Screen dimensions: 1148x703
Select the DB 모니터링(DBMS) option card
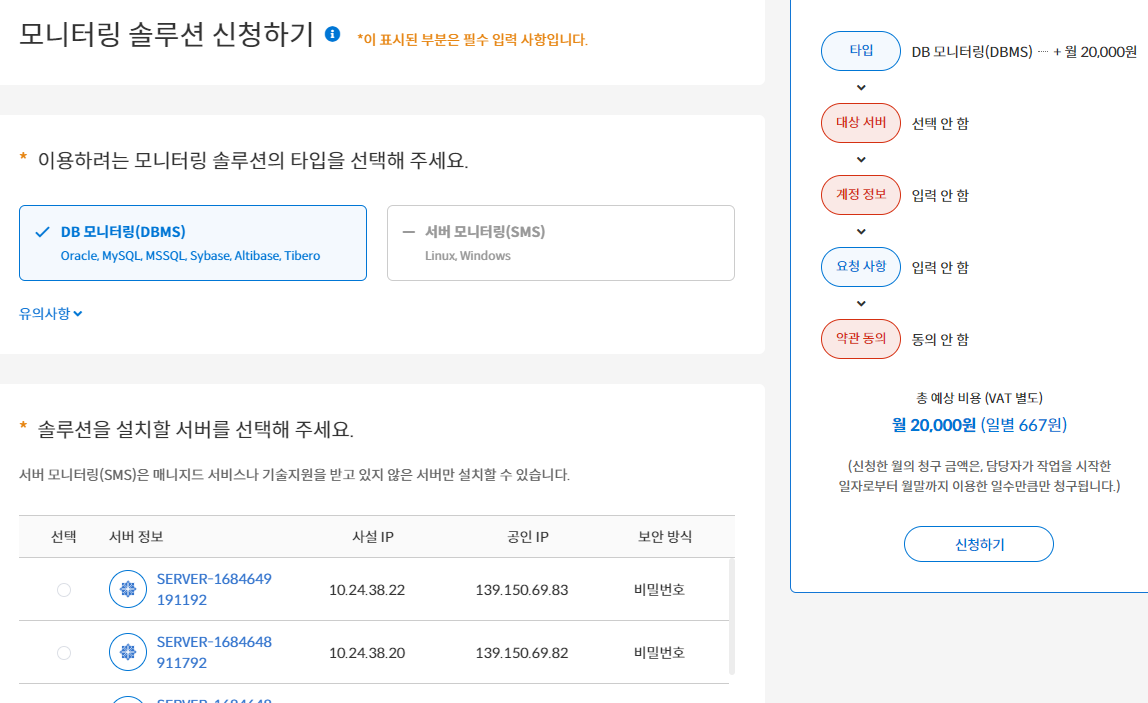[x=193, y=243]
